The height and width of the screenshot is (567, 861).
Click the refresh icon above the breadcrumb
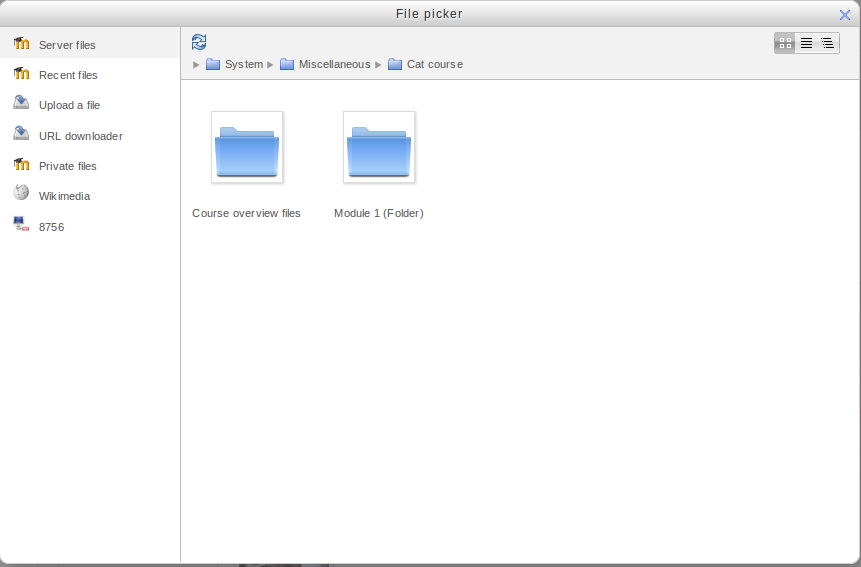(x=199, y=42)
